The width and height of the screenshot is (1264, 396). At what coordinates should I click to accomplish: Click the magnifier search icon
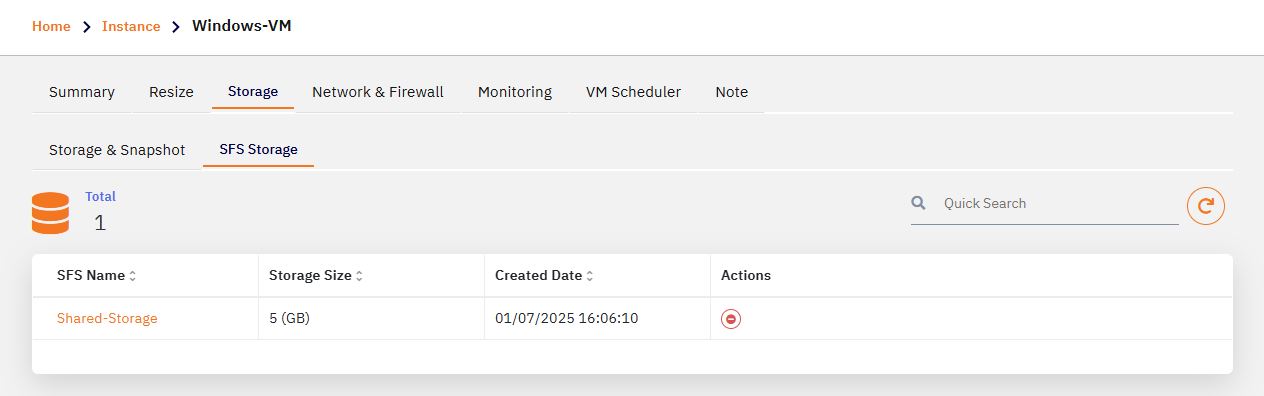tap(918, 203)
